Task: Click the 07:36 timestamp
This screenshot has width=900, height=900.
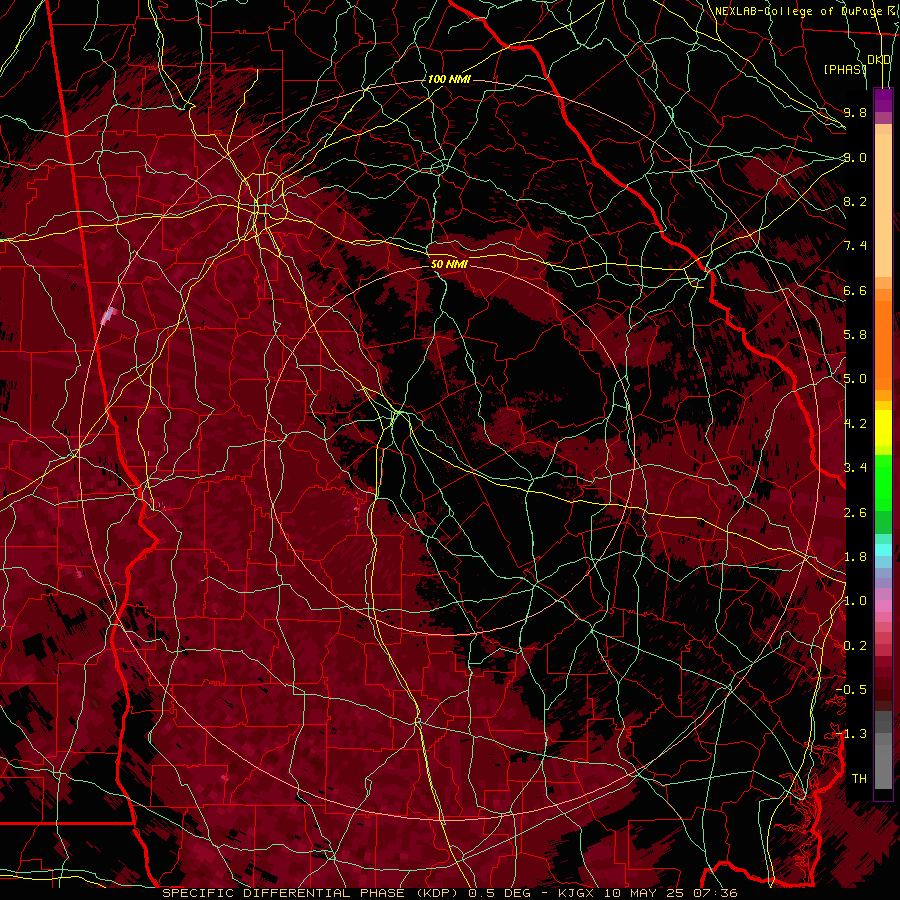Action: pos(718,893)
